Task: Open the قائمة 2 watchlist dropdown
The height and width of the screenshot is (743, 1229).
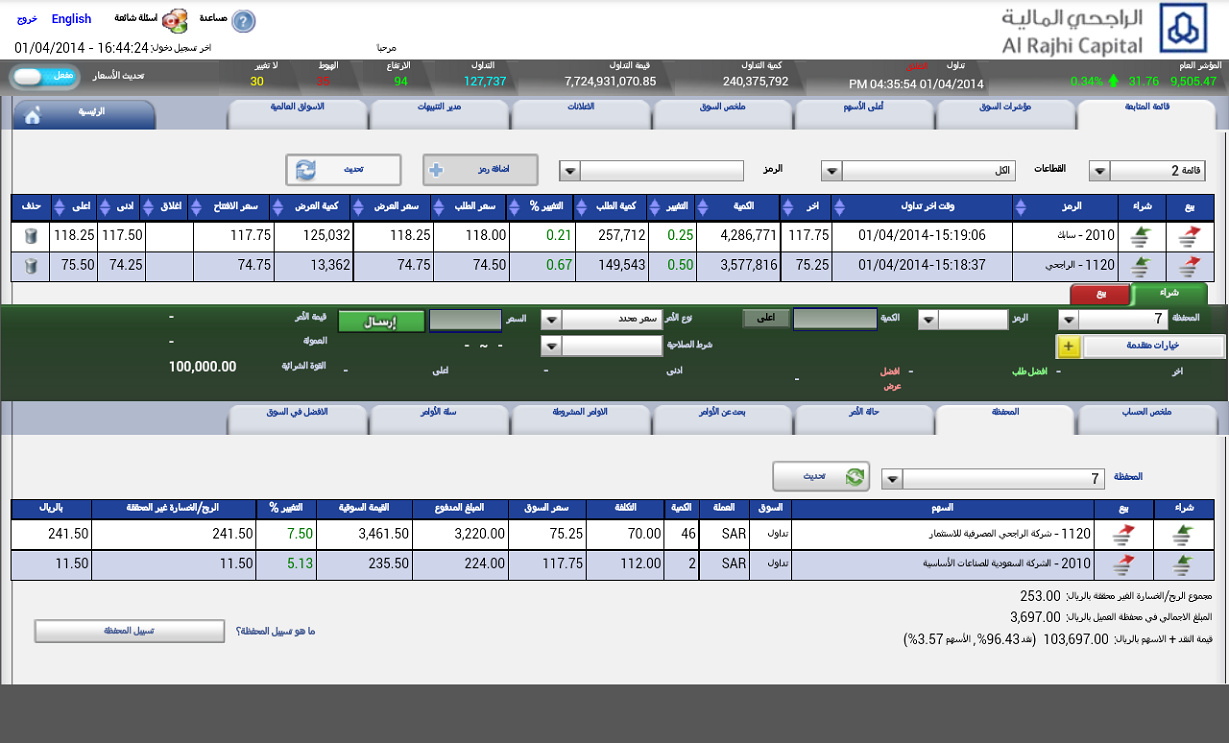Action: click(1099, 171)
